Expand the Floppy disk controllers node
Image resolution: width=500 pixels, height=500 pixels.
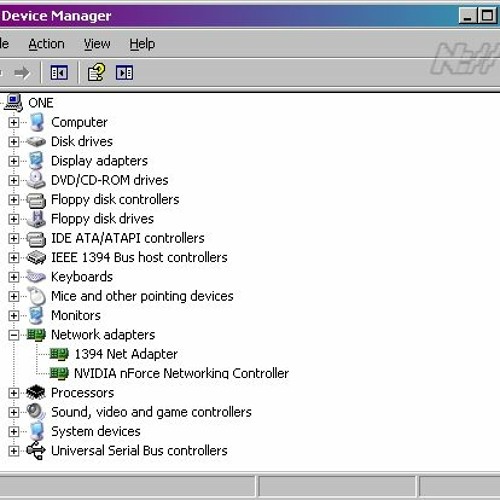tap(14, 200)
